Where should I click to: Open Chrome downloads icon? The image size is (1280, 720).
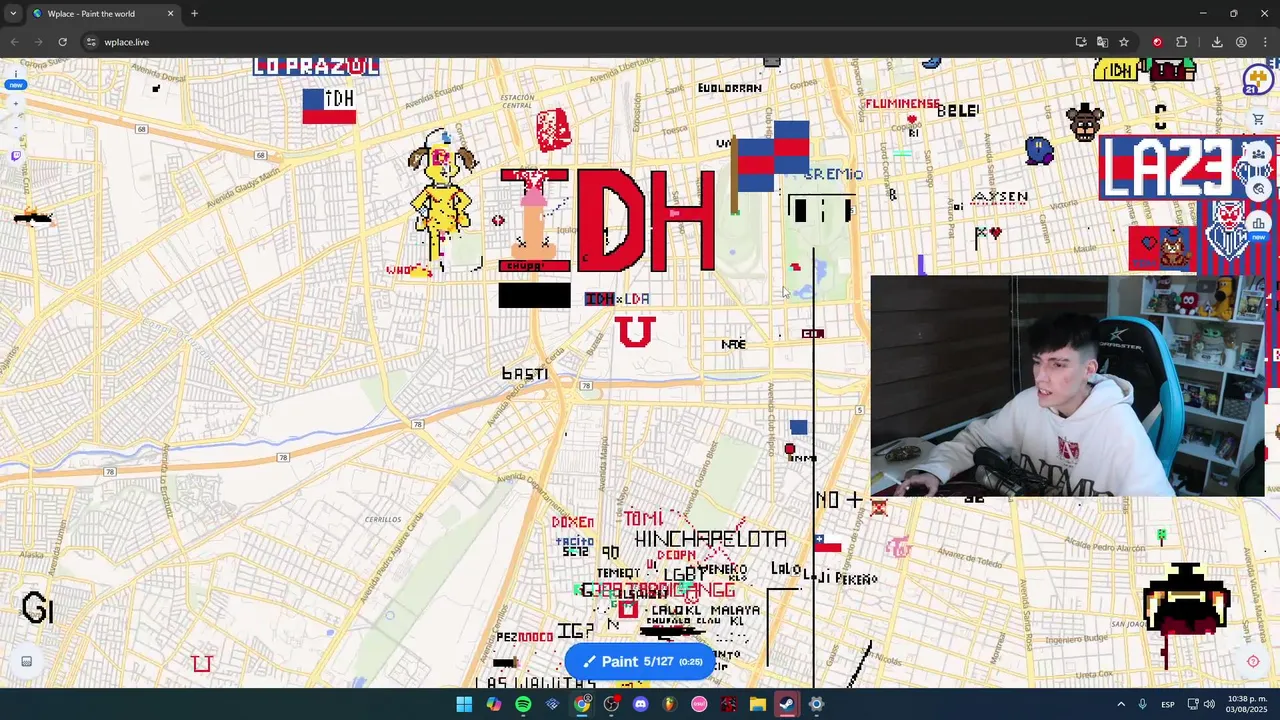(1217, 42)
